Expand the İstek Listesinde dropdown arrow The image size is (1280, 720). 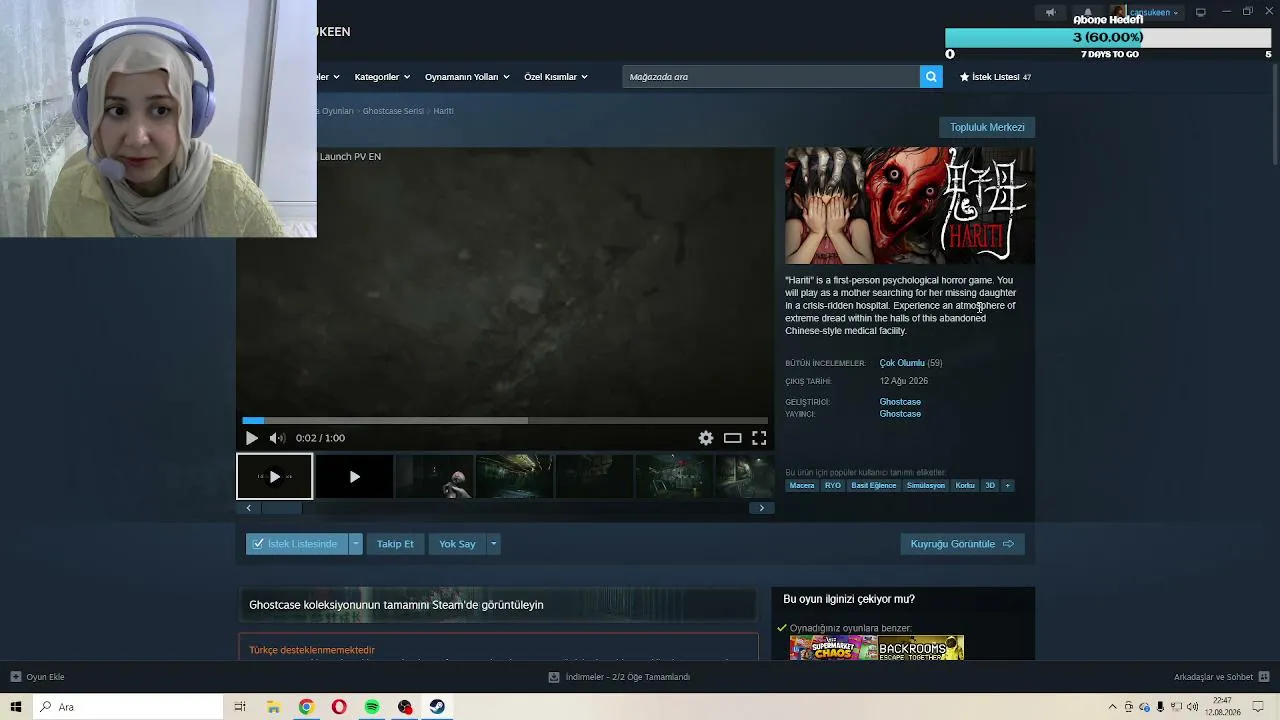pyautogui.click(x=355, y=544)
